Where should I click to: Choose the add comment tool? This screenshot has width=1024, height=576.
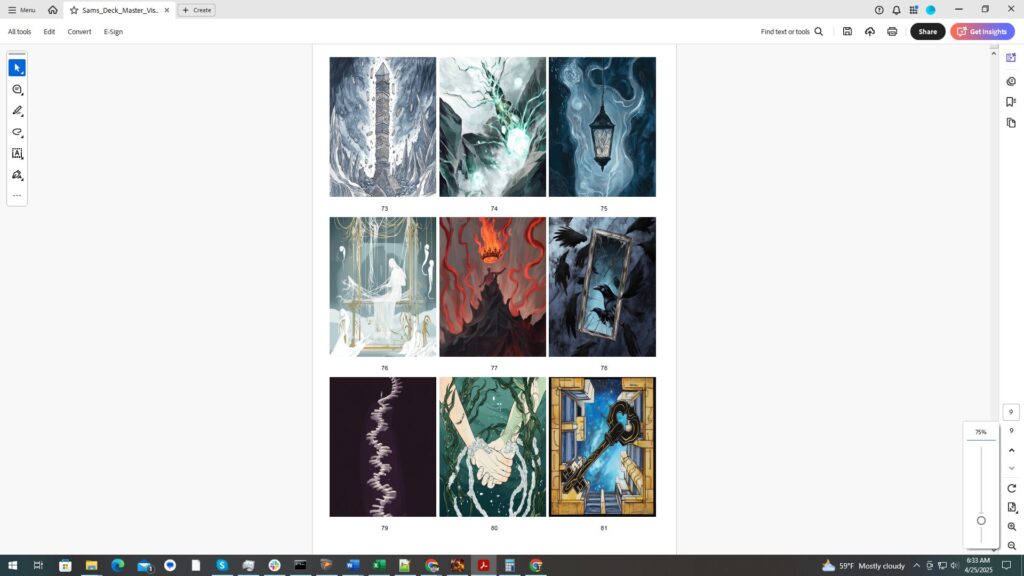[17, 90]
